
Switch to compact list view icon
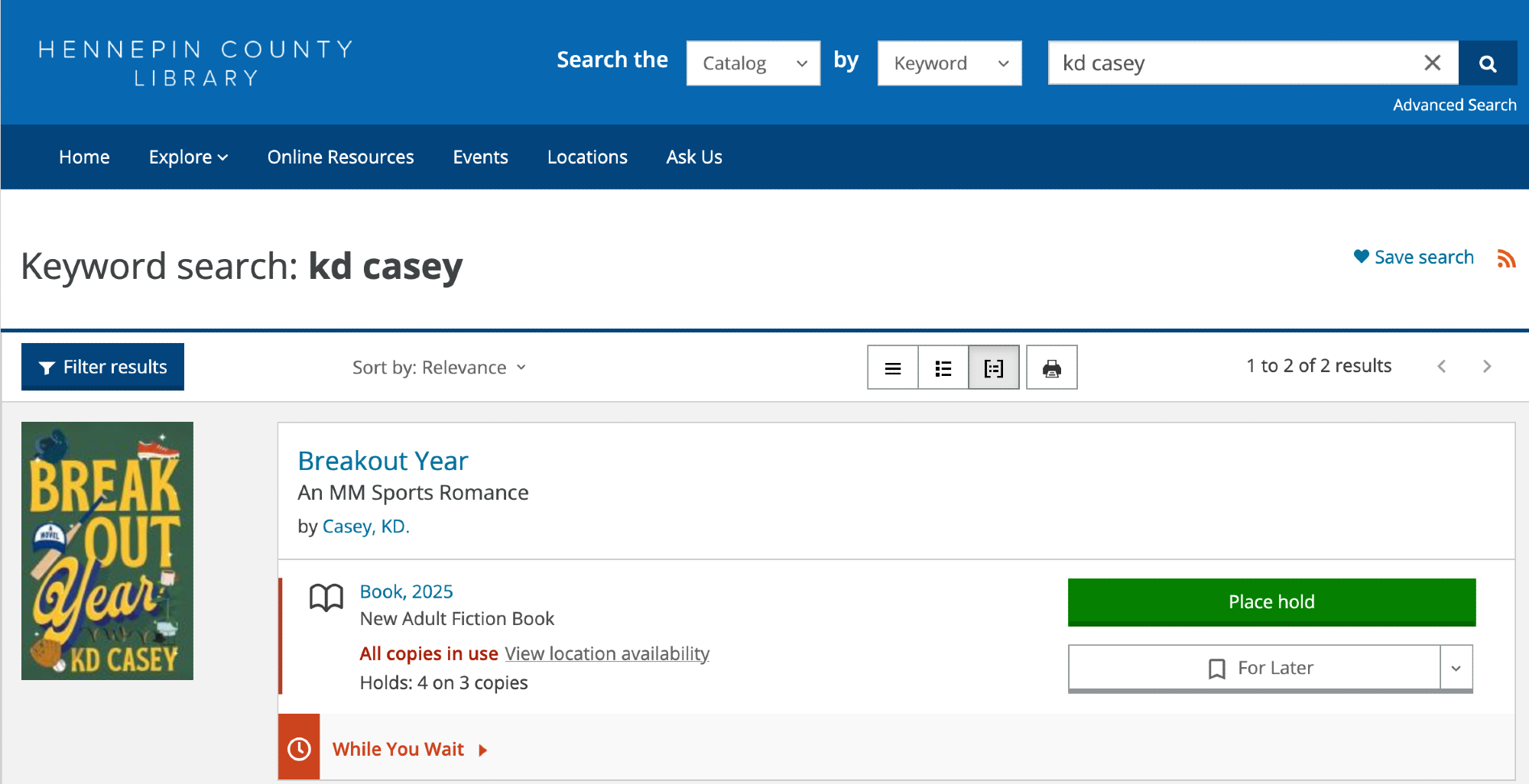(892, 368)
